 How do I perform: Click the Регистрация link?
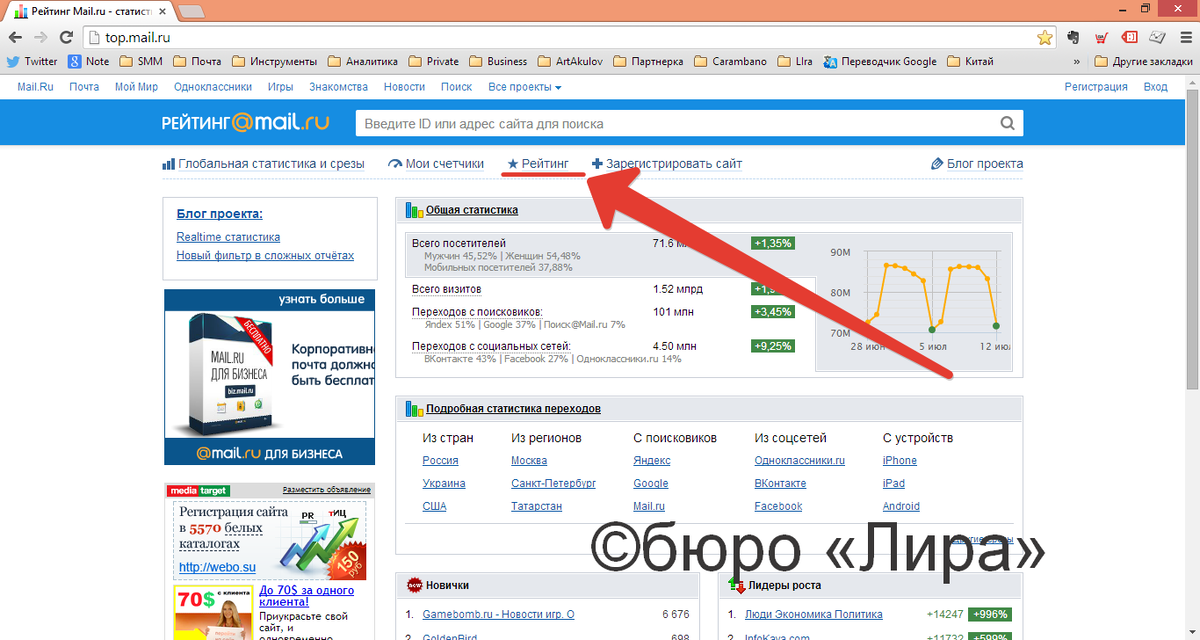(1095, 87)
